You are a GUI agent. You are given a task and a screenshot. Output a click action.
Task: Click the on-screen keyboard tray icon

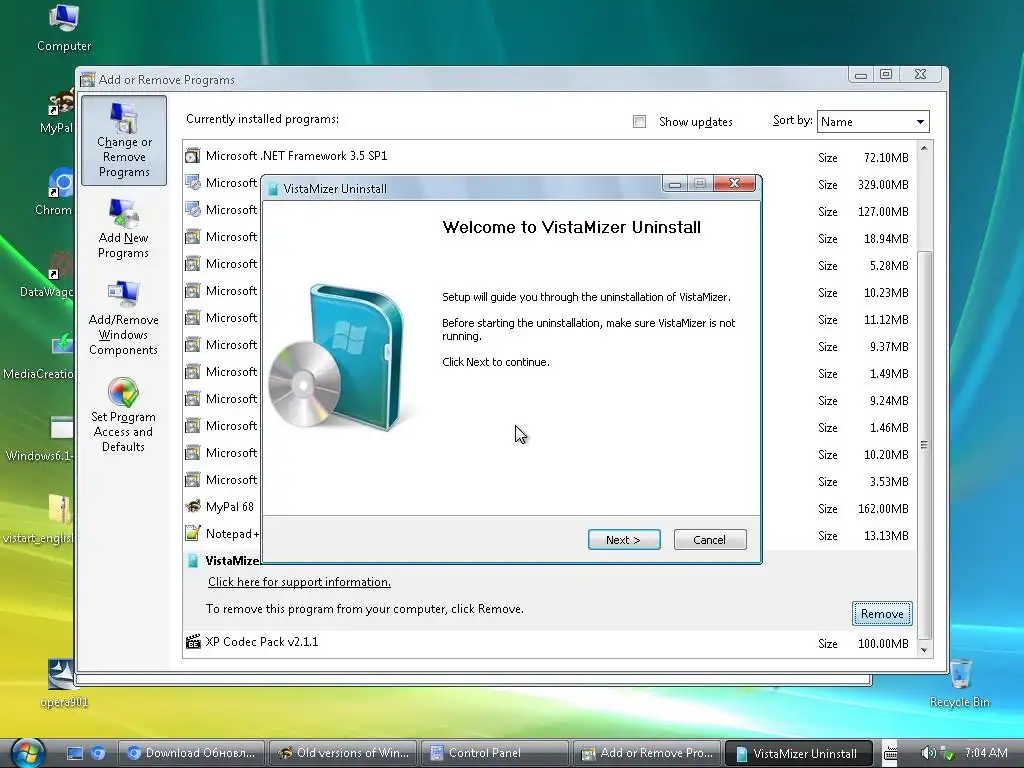tap(890, 753)
